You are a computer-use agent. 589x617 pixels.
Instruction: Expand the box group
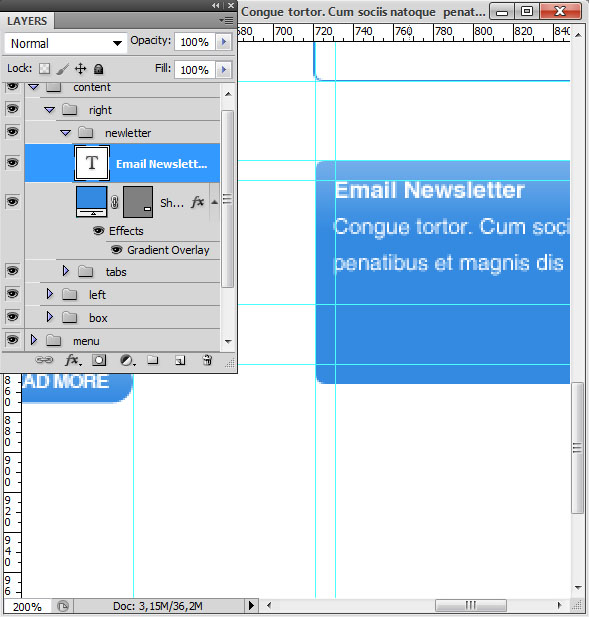(50, 316)
